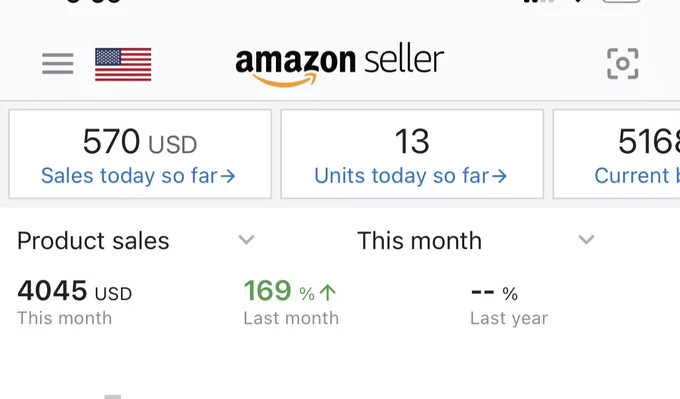The image size is (680, 399).
Task: Tap the battery indicator in status bar
Action: pos(621,1)
